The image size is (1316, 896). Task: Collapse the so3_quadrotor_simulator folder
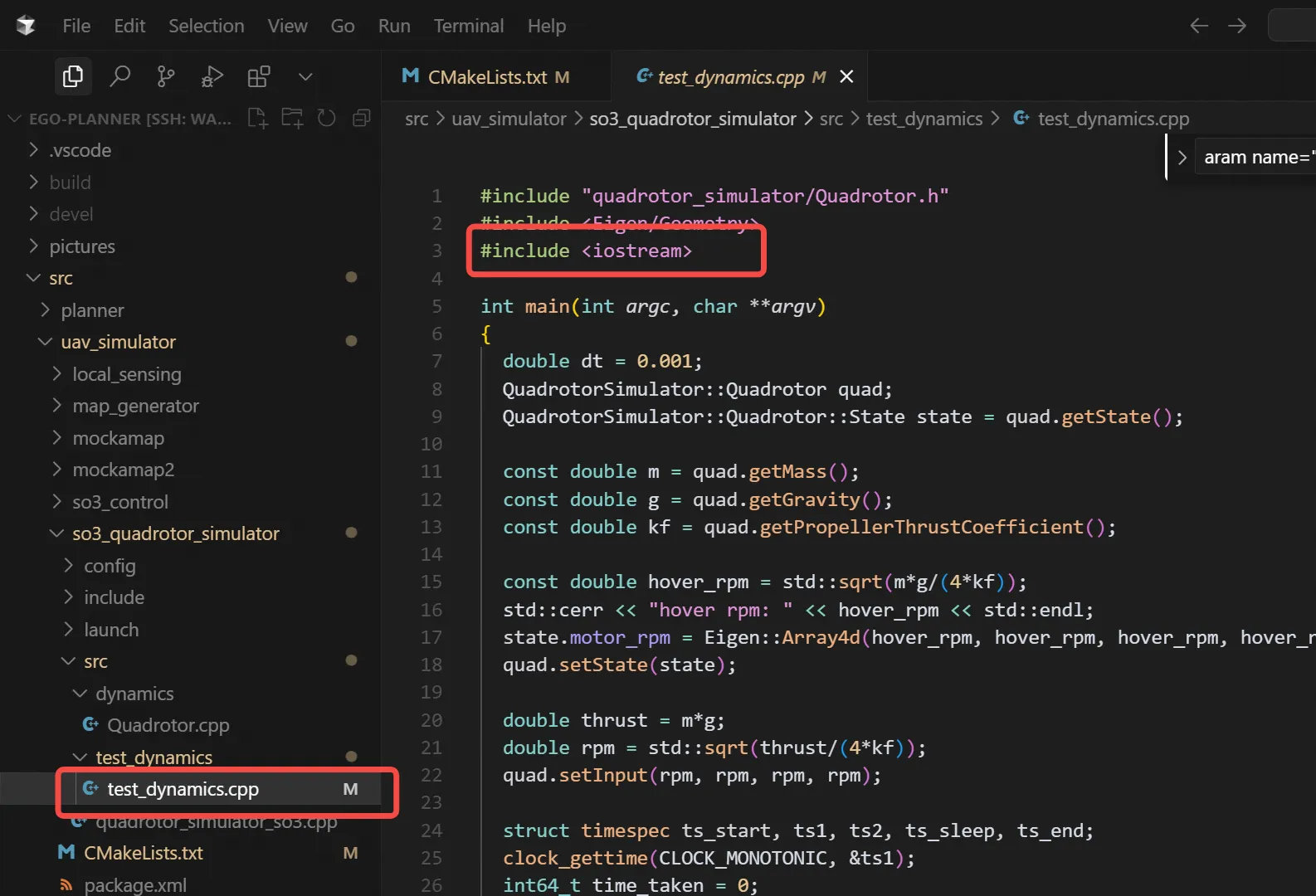click(175, 533)
